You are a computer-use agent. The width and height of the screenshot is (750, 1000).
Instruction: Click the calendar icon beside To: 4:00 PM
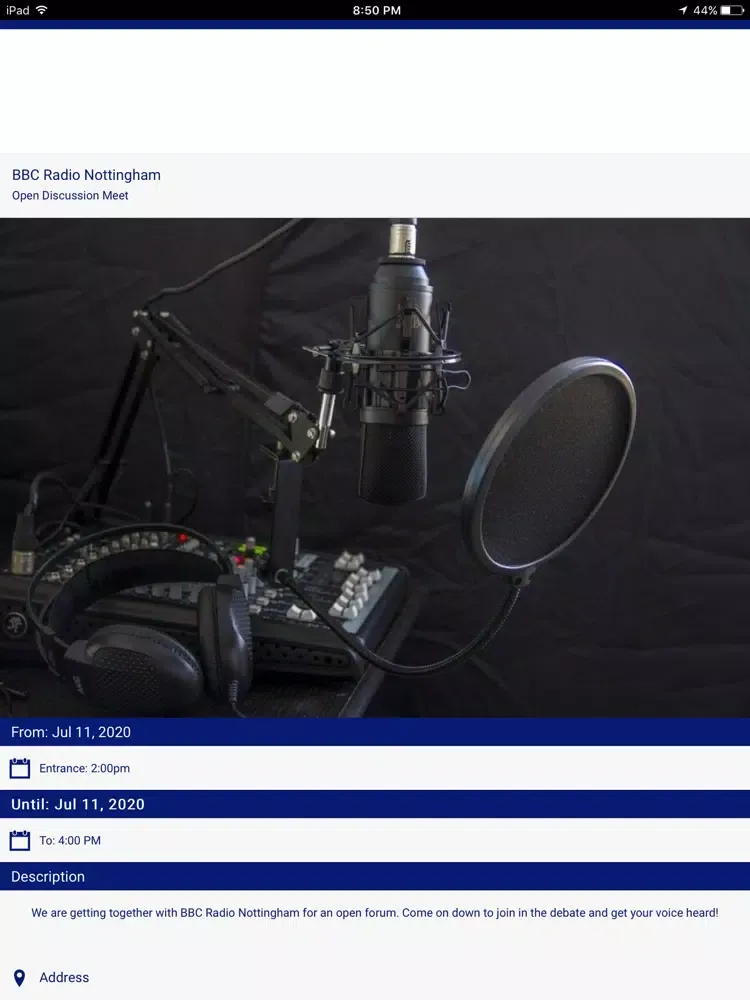[20, 840]
